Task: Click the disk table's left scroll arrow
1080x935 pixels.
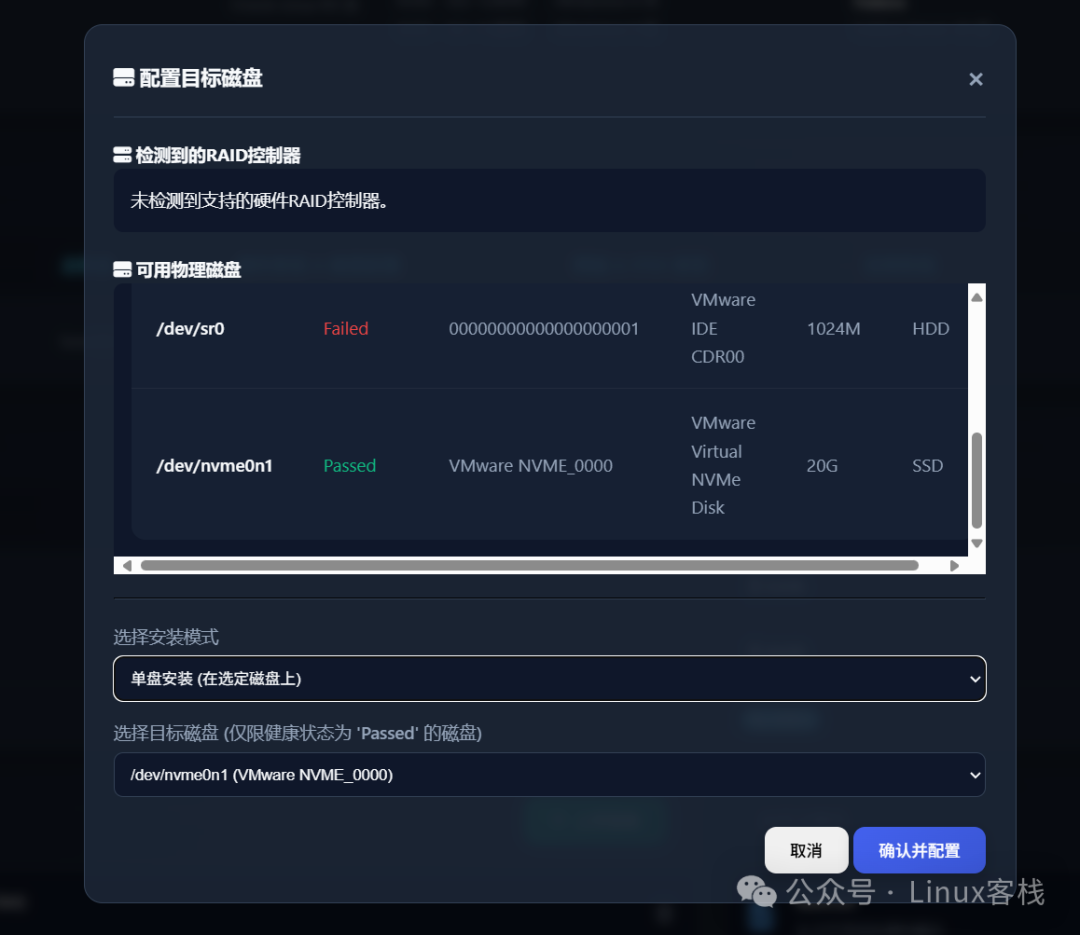Action: click(127, 566)
